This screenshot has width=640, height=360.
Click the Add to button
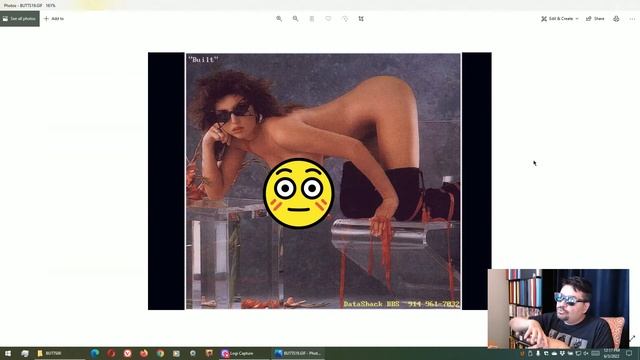coord(53,19)
